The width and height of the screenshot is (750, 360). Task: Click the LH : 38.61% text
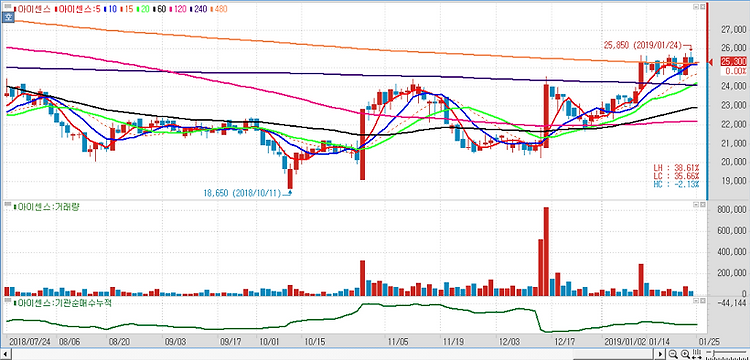tap(676, 169)
